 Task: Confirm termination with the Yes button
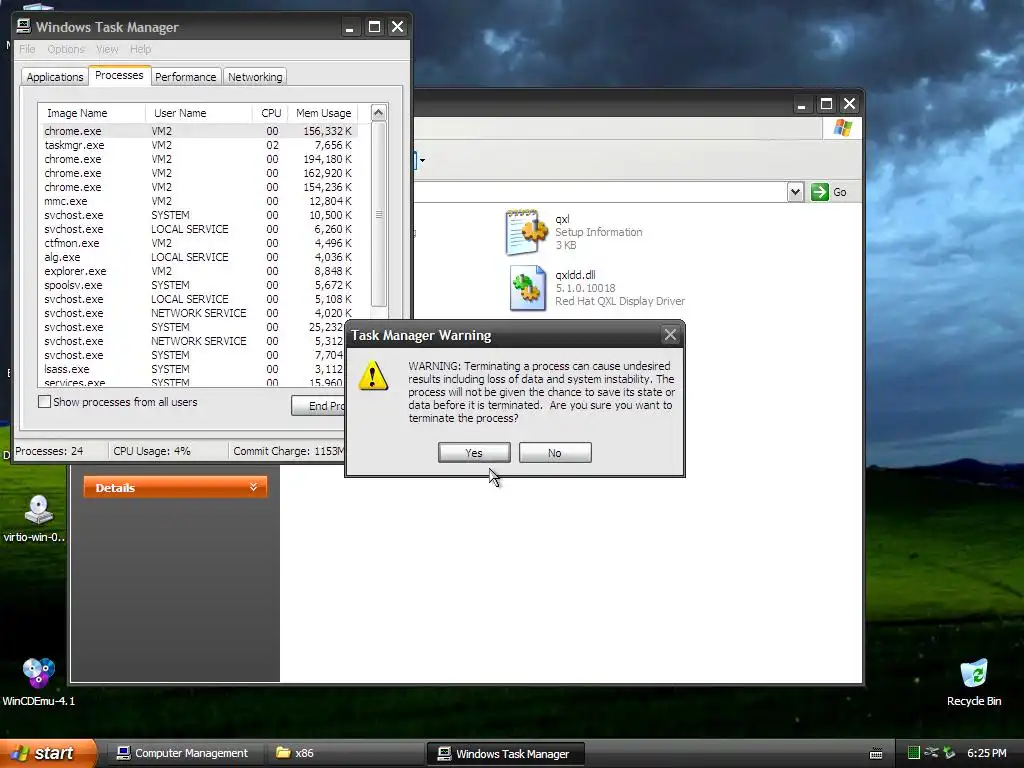coord(474,453)
